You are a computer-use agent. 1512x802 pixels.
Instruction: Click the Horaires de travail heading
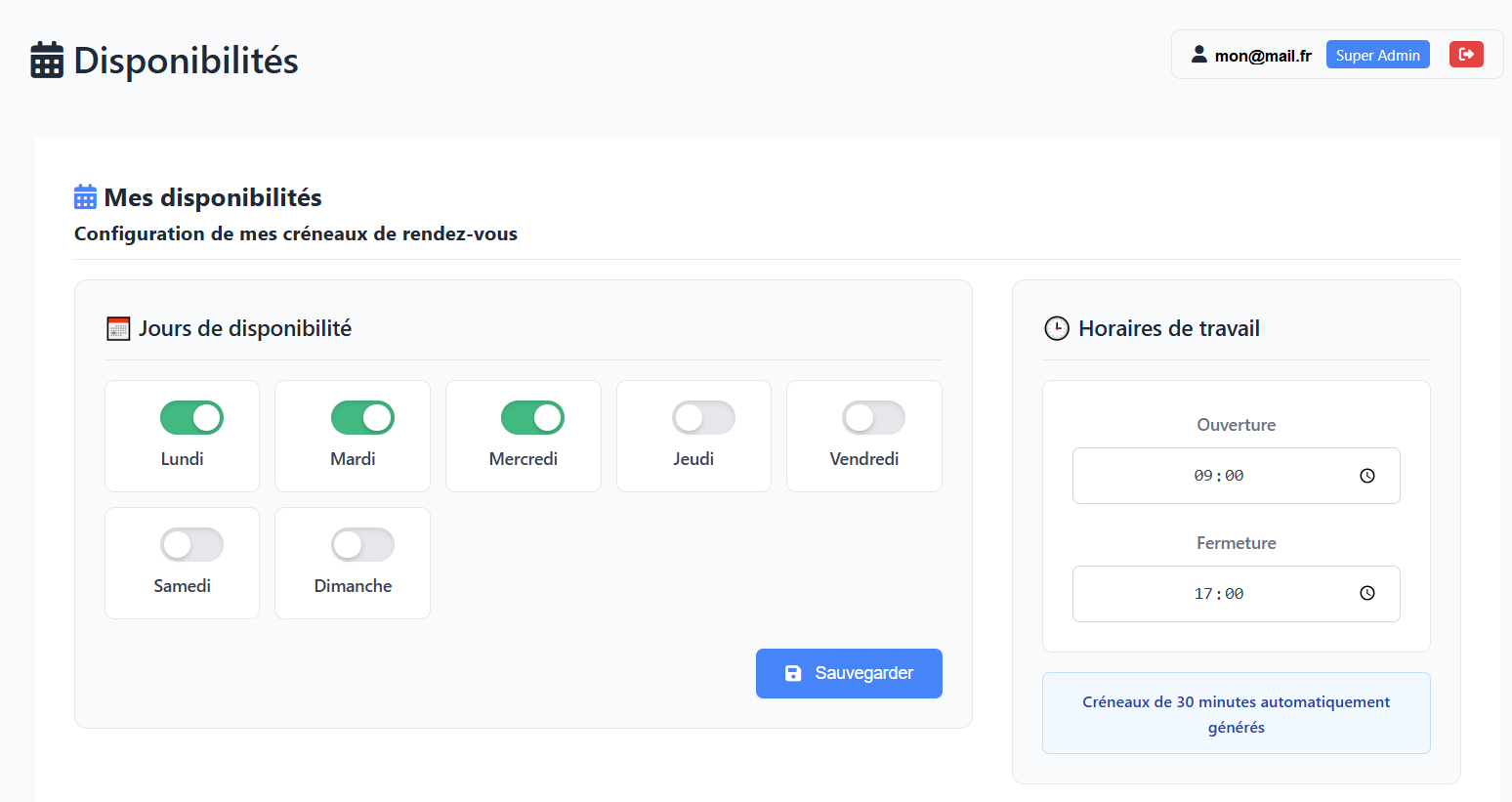(x=1169, y=329)
